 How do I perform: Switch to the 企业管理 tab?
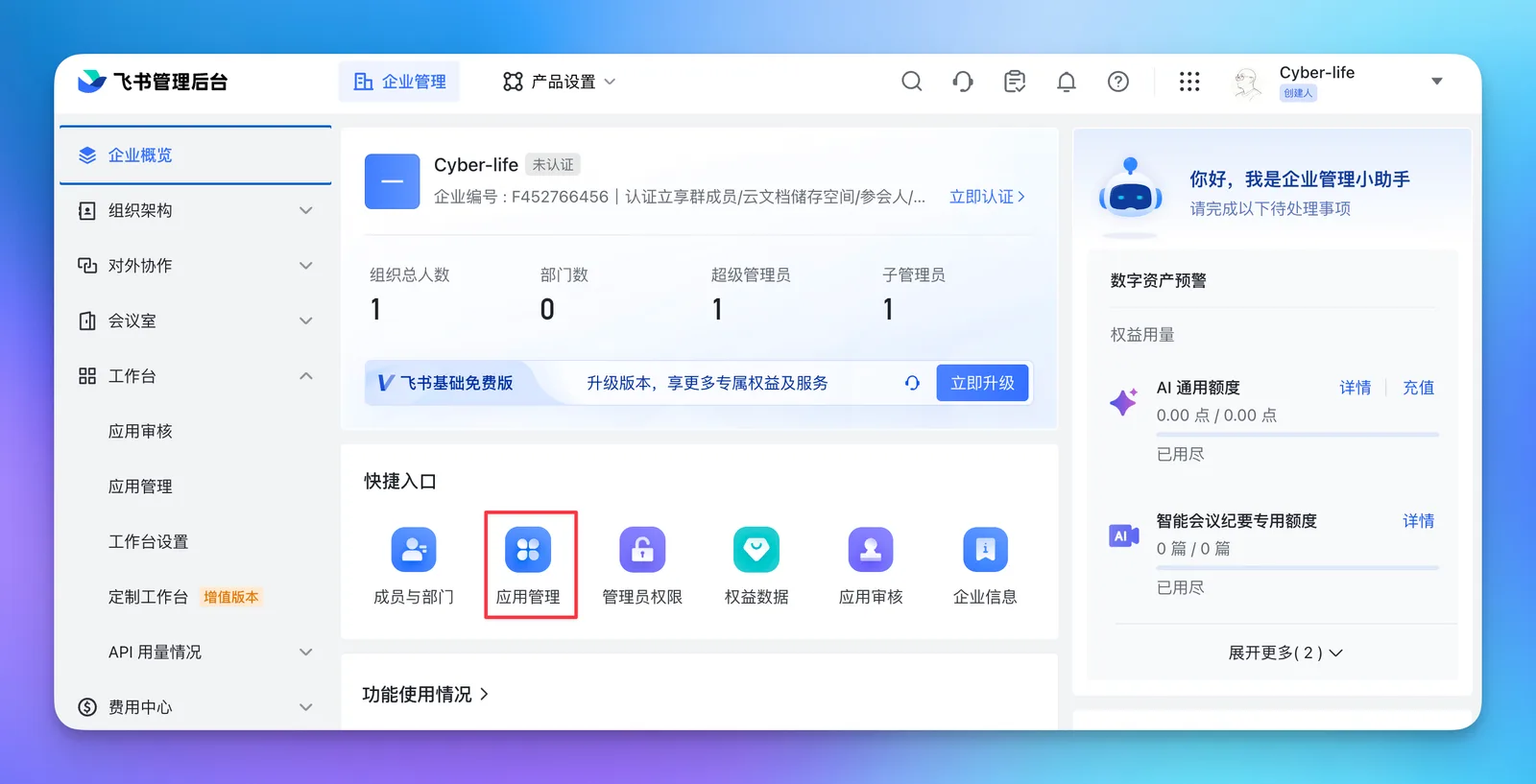point(399,82)
